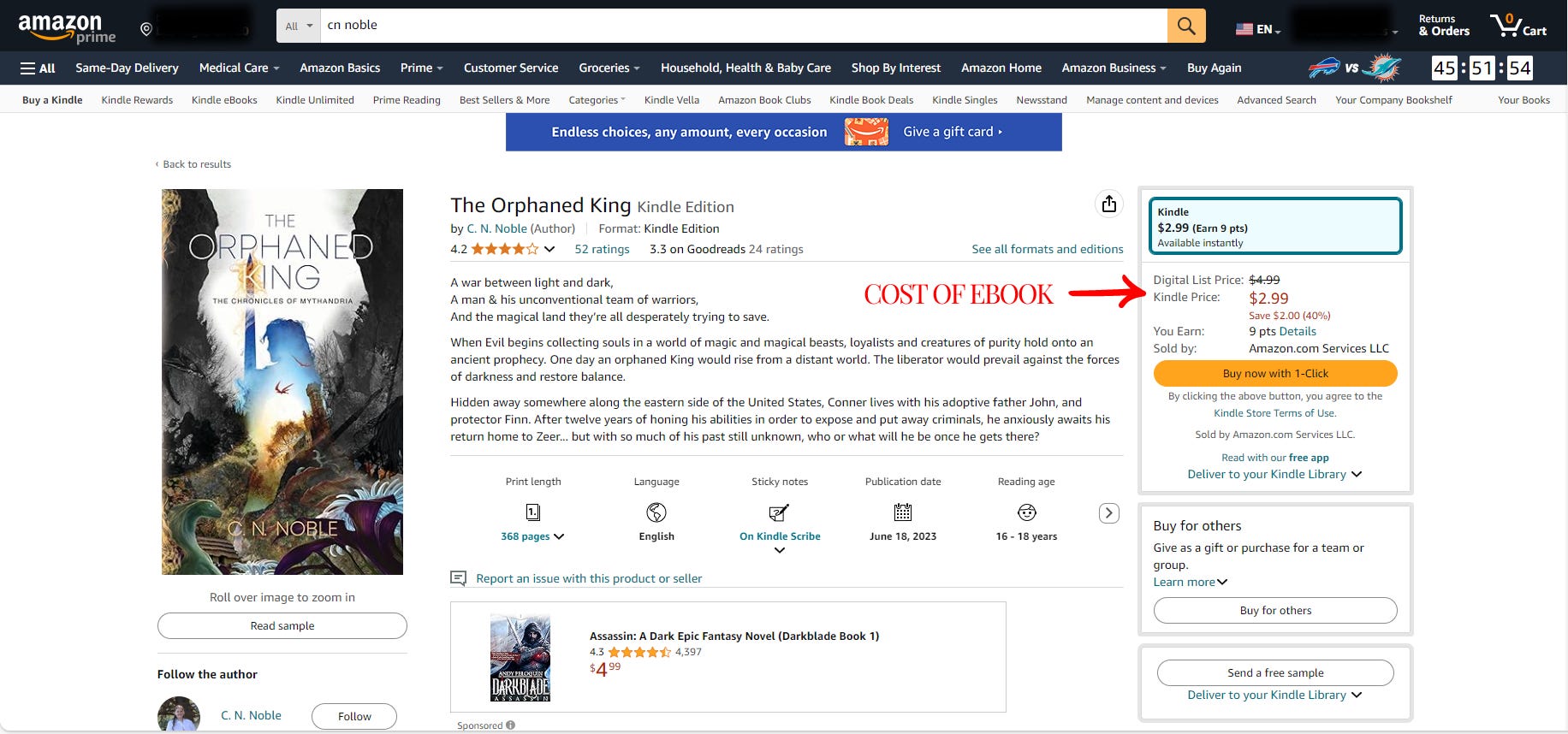Click the free app link
Screen dimensions: 1568x734
tap(1309, 458)
